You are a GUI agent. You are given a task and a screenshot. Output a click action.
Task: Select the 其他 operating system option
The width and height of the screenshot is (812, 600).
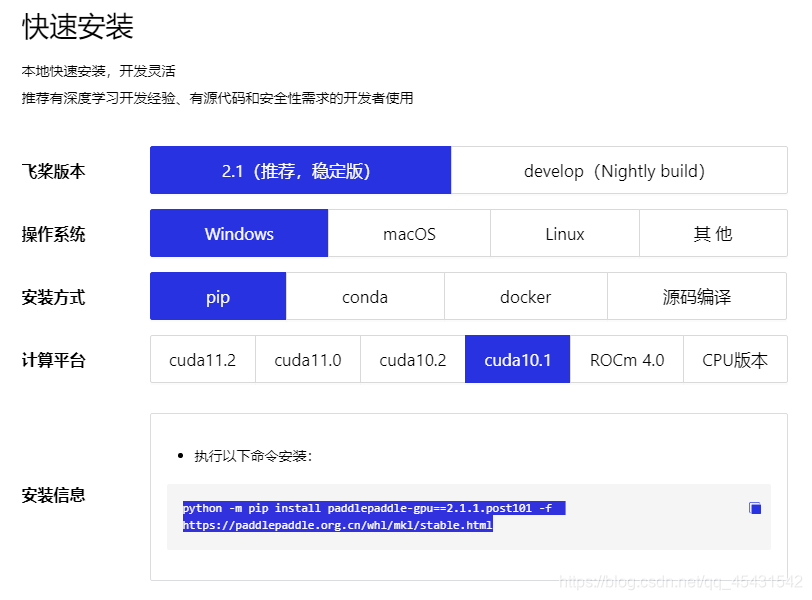714,233
